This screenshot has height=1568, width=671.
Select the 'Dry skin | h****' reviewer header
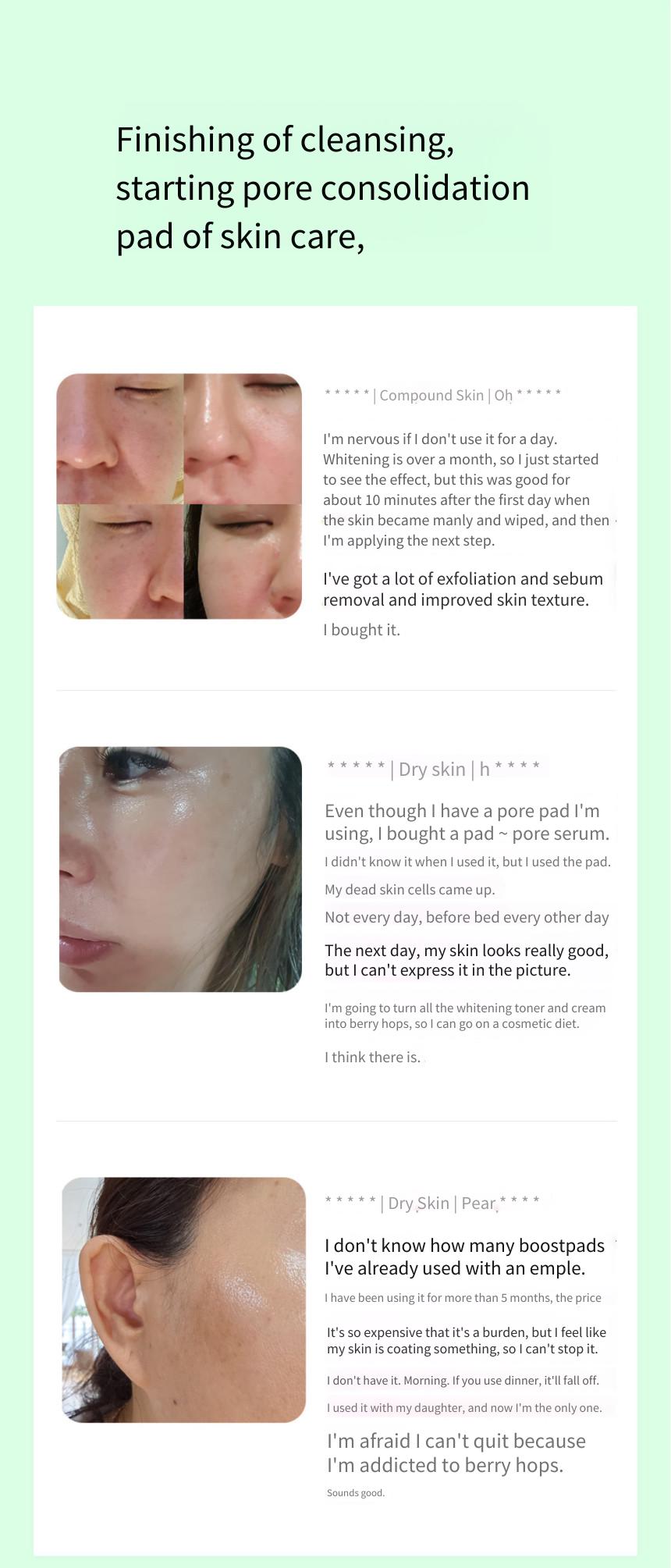434,769
